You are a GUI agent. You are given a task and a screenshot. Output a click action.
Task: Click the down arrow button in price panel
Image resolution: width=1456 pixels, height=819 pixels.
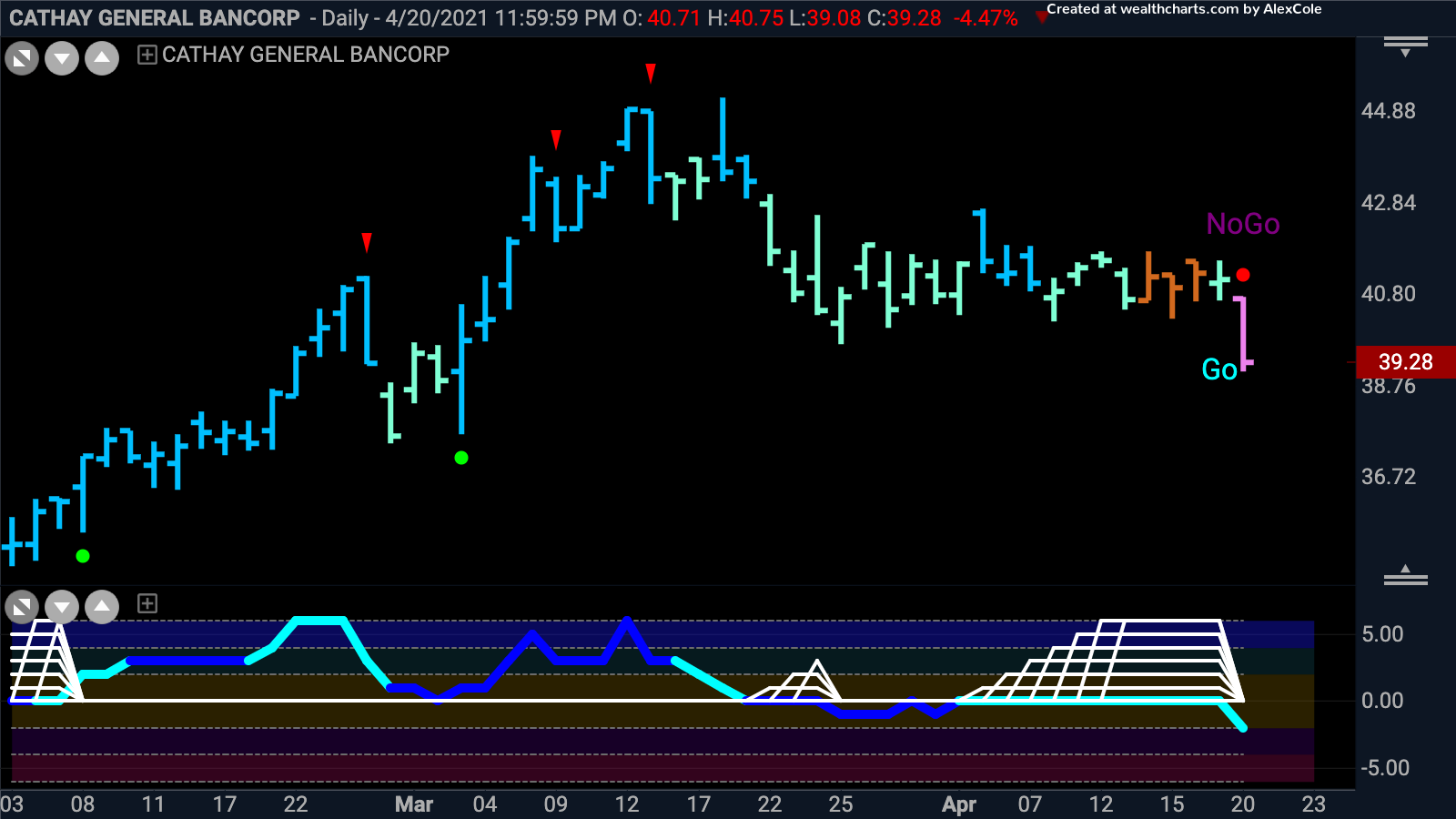point(62,59)
